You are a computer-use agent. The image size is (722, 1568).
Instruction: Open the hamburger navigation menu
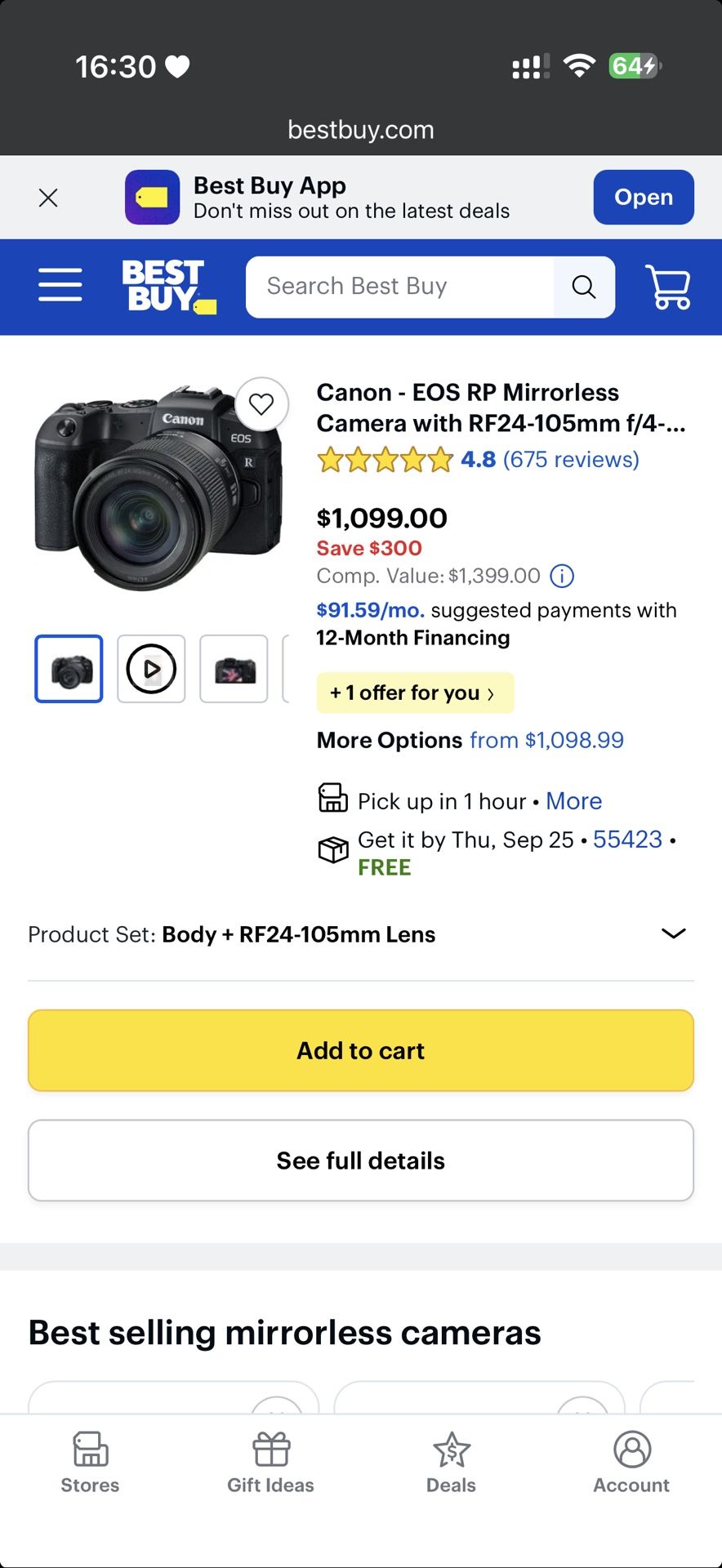[x=60, y=286]
